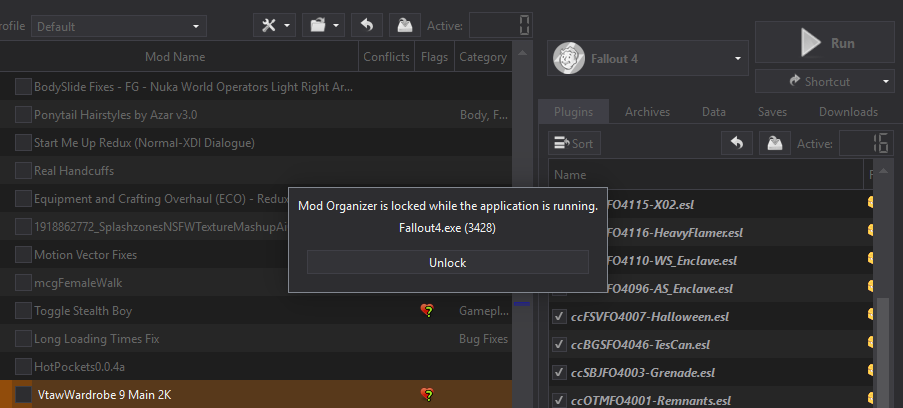Switch to the Archives tab
The width and height of the screenshot is (903, 408).
click(647, 112)
